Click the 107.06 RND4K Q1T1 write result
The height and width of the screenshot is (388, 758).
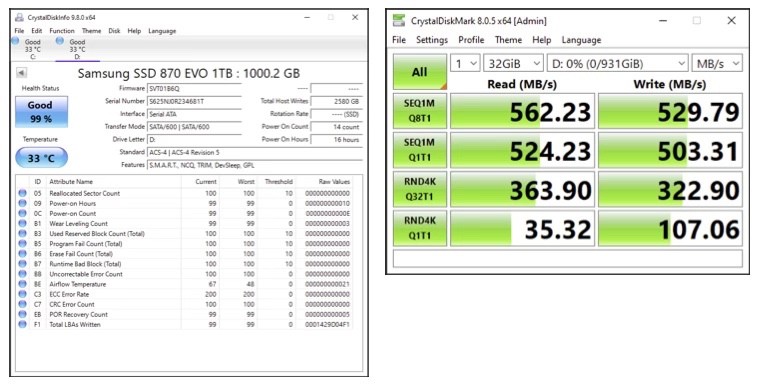pos(670,228)
